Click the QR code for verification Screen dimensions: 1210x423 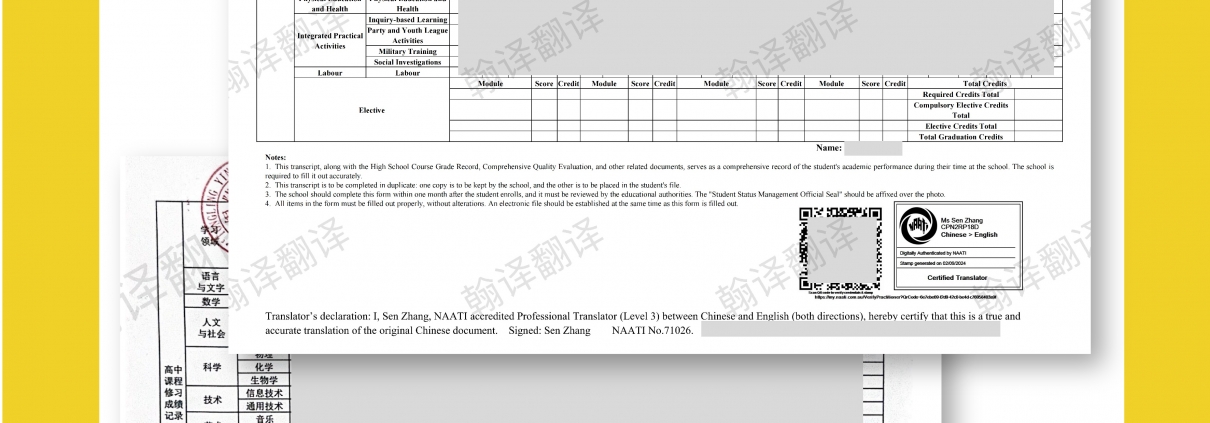840,246
